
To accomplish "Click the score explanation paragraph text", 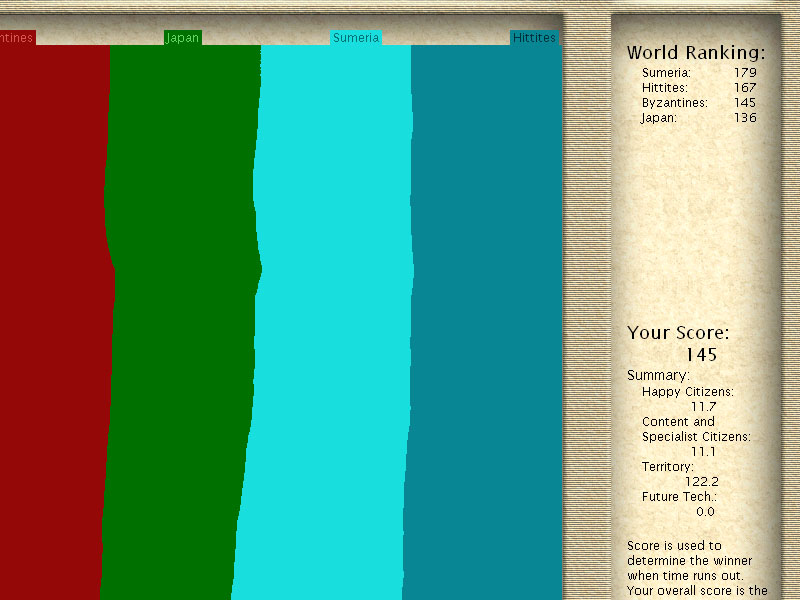I will [695, 568].
